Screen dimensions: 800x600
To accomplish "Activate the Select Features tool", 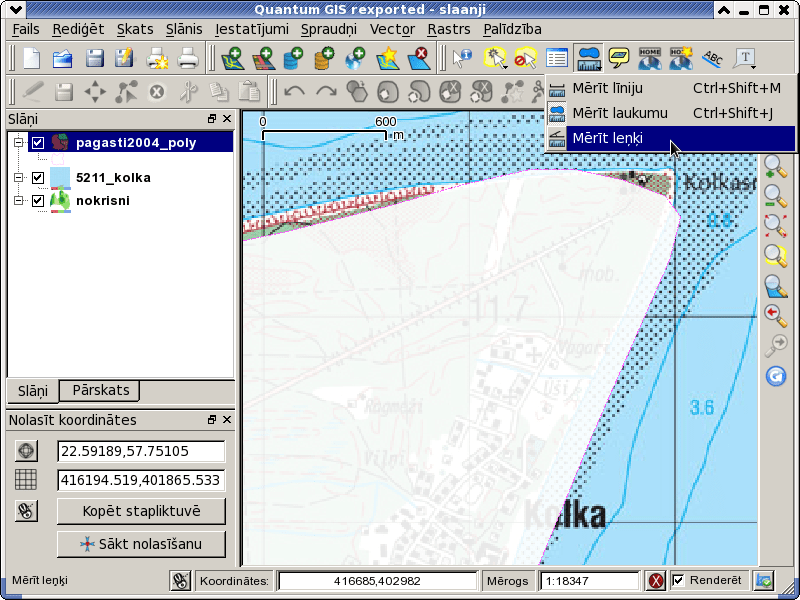I will [x=493, y=58].
